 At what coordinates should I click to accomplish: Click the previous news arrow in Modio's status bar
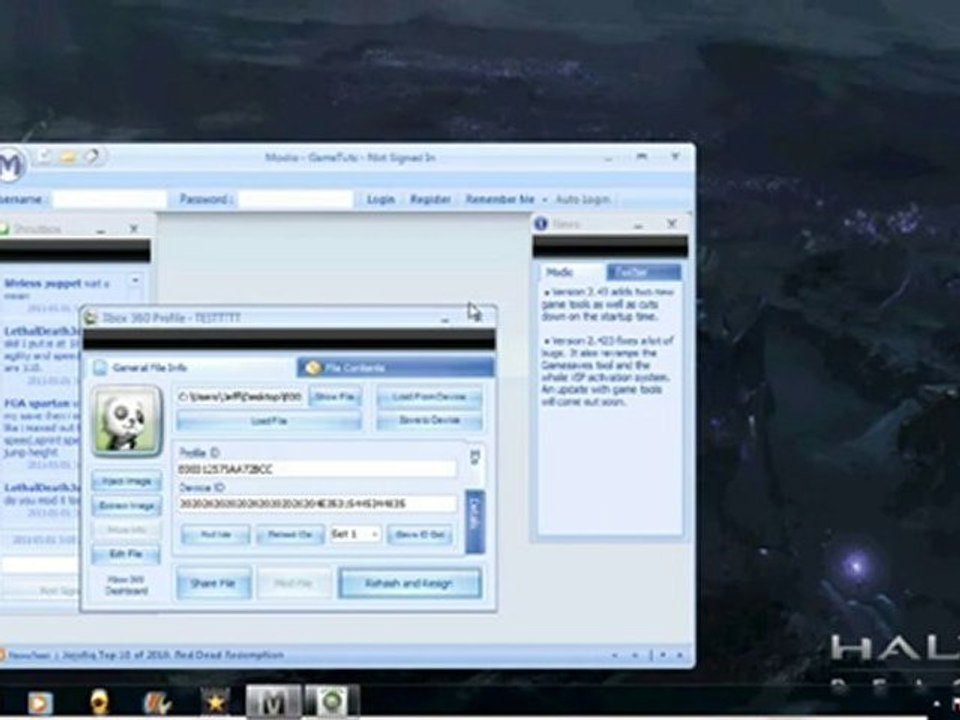point(615,655)
